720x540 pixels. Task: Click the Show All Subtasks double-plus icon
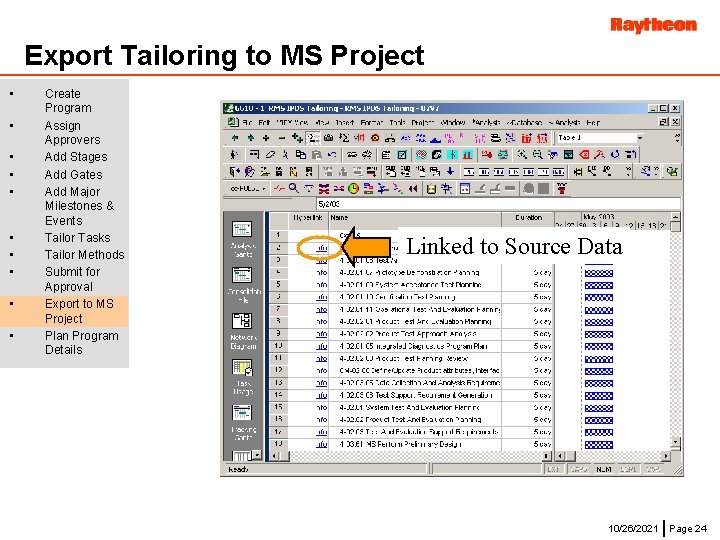click(x=297, y=137)
